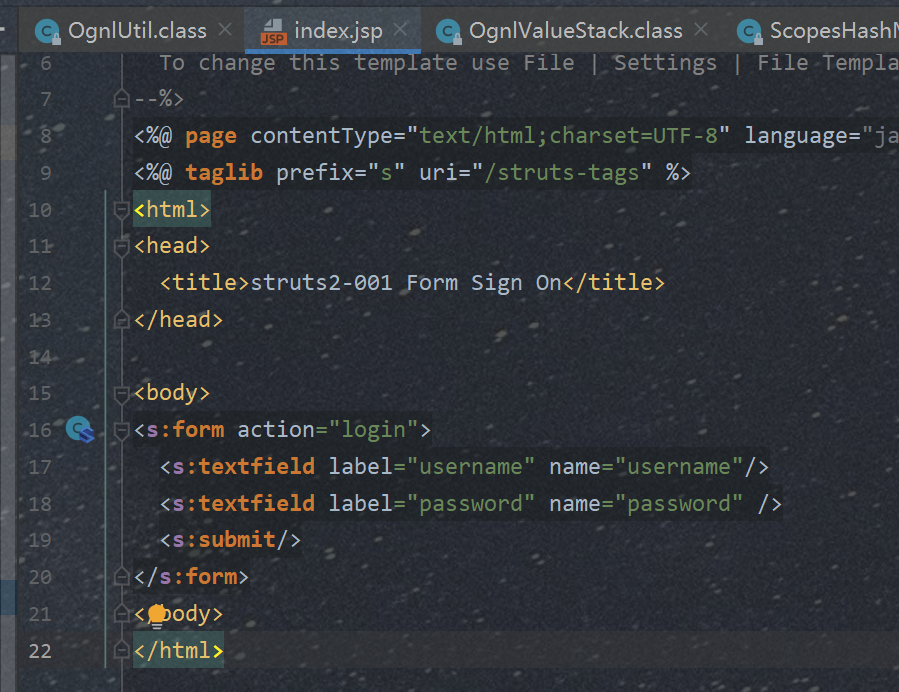The image size is (899, 692).
Task: Click the ScopesHashMap class file icon
Action: point(749,32)
